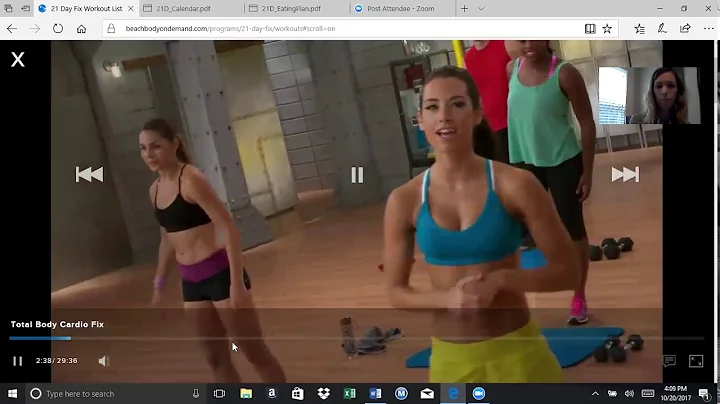Open the Windows Start menu
This screenshot has height=404, width=720.
click(12, 393)
